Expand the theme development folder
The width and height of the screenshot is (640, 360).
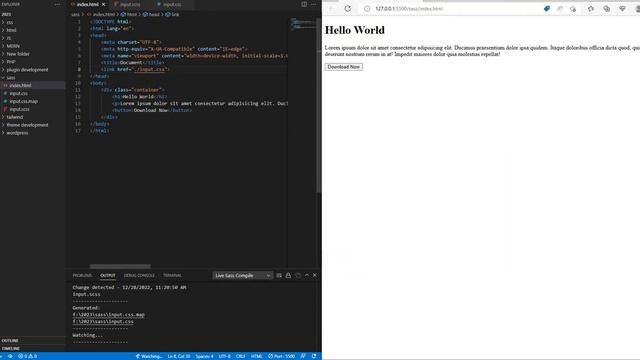click(x=33, y=125)
